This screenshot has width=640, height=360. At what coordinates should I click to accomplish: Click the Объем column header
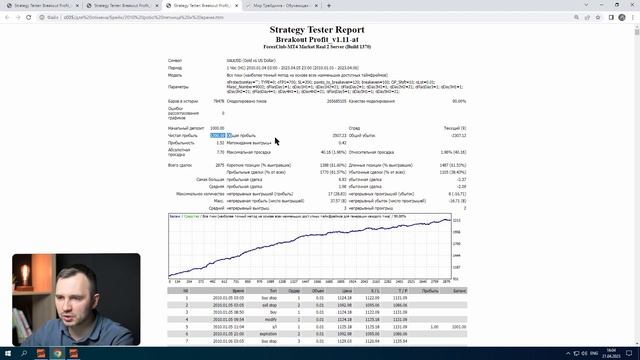tap(318, 291)
